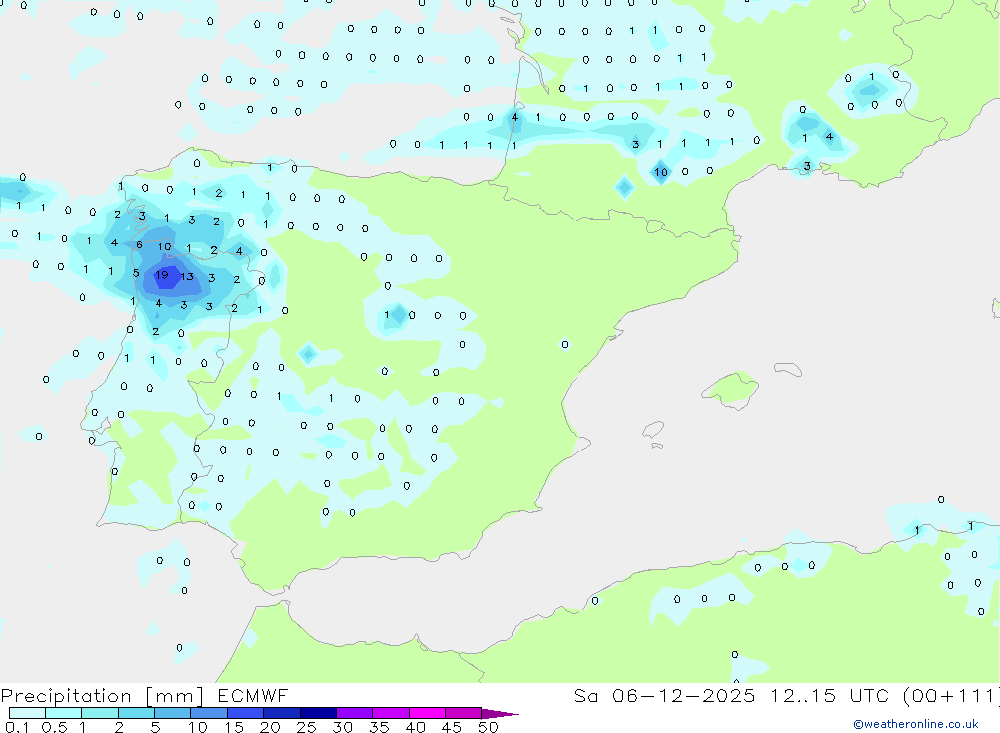The width and height of the screenshot is (1000, 733).
Task: Click the date 'Sa 06-12-2025'
Action: coord(664,695)
